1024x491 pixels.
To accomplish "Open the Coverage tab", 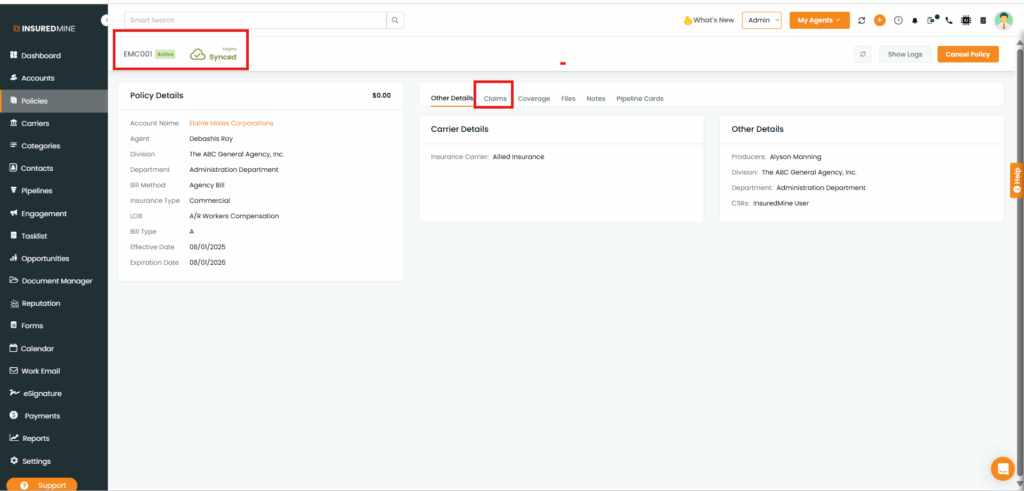I will [x=534, y=98].
